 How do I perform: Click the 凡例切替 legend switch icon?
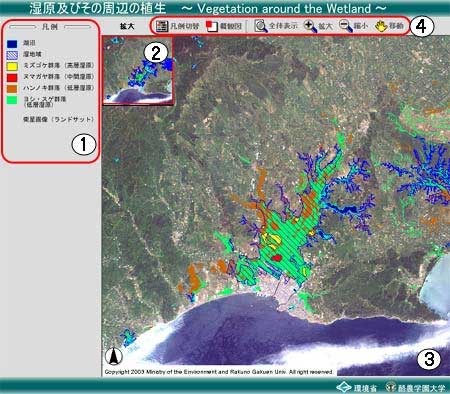(162, 26)
